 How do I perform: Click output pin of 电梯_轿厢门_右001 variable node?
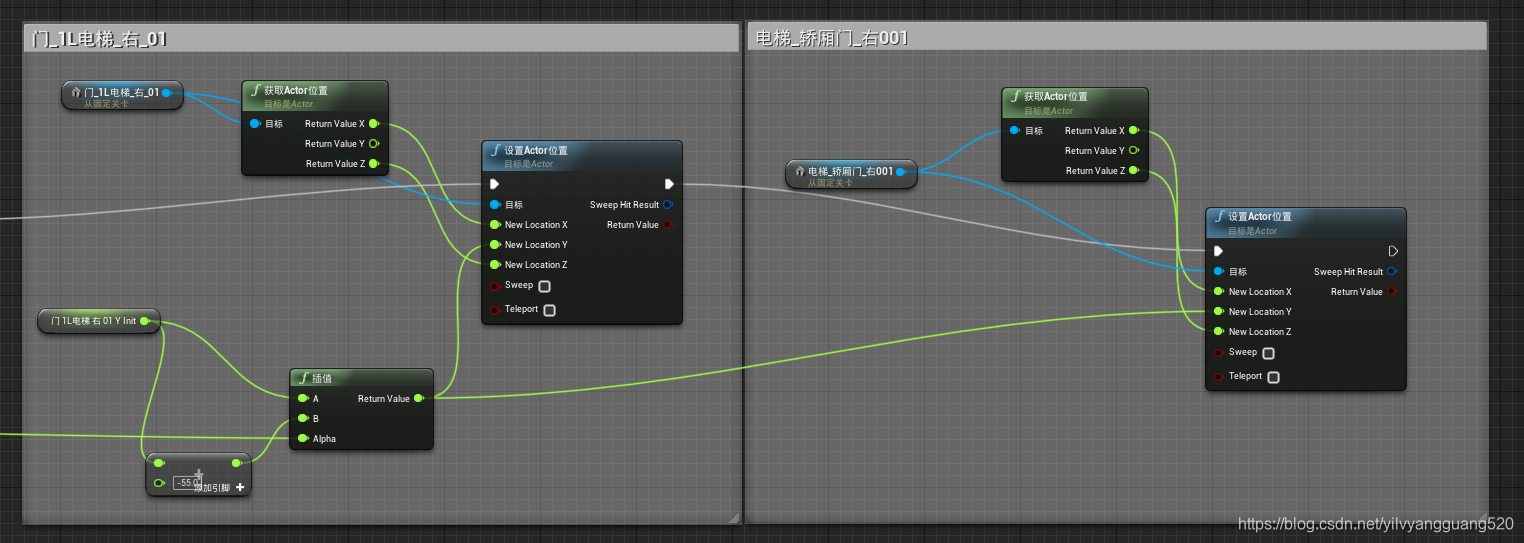tap(900, 172)
